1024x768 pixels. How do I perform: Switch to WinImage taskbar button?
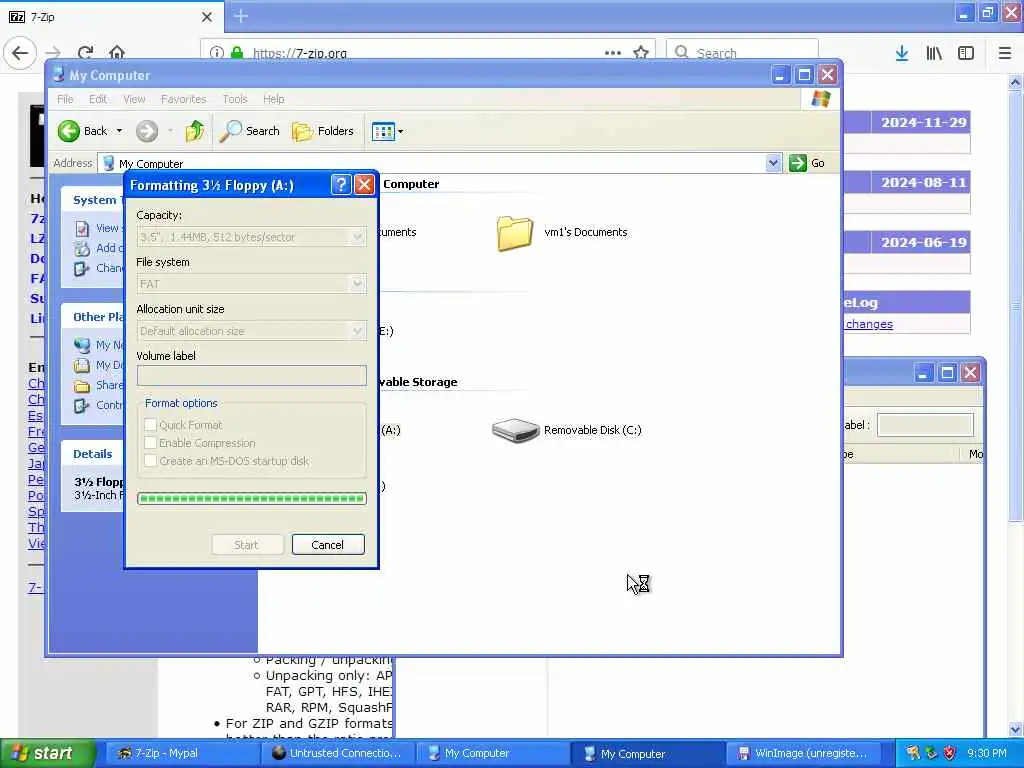[x=803, y=753]
